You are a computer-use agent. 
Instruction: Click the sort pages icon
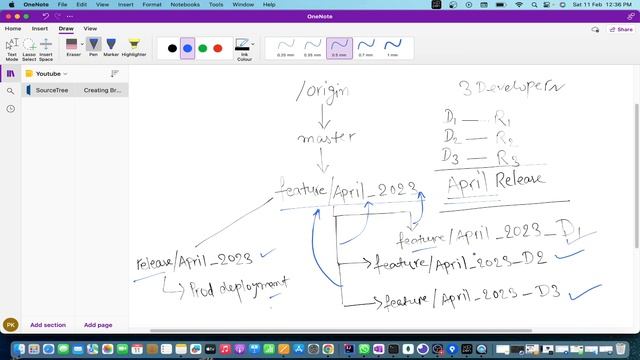[114, 73]
